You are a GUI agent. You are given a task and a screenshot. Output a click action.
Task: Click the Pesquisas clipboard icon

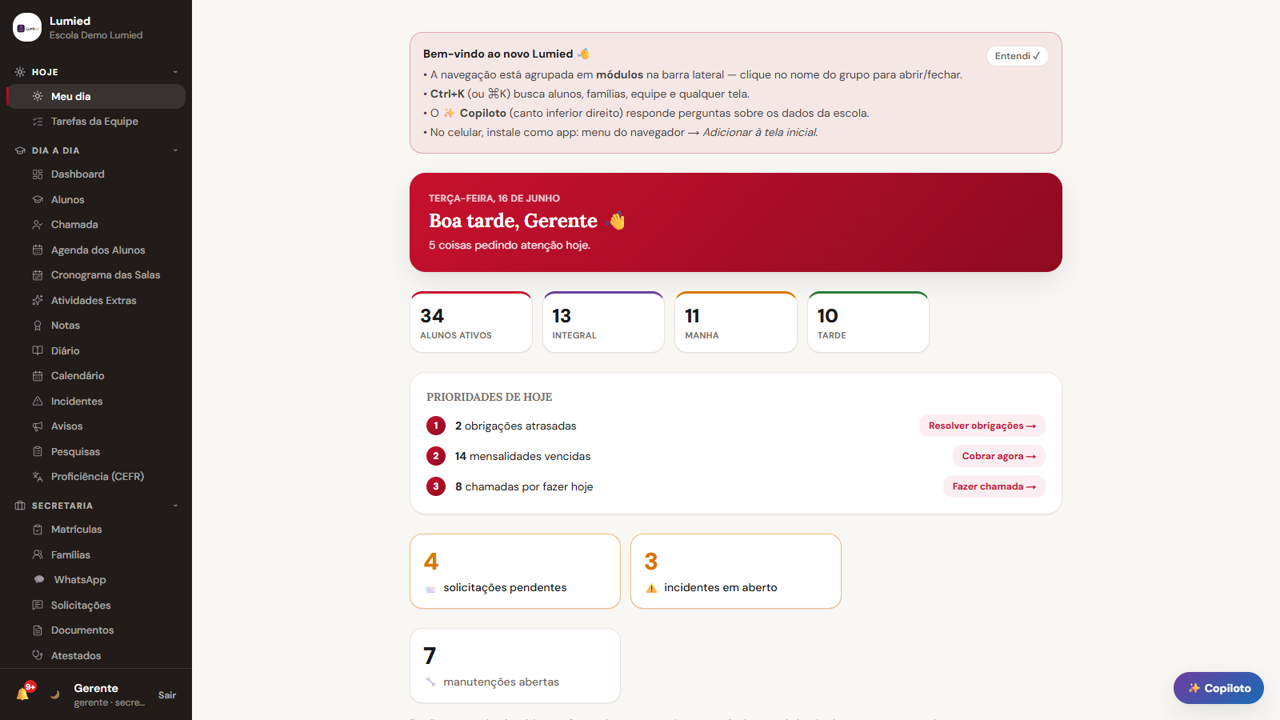[37, 452]
